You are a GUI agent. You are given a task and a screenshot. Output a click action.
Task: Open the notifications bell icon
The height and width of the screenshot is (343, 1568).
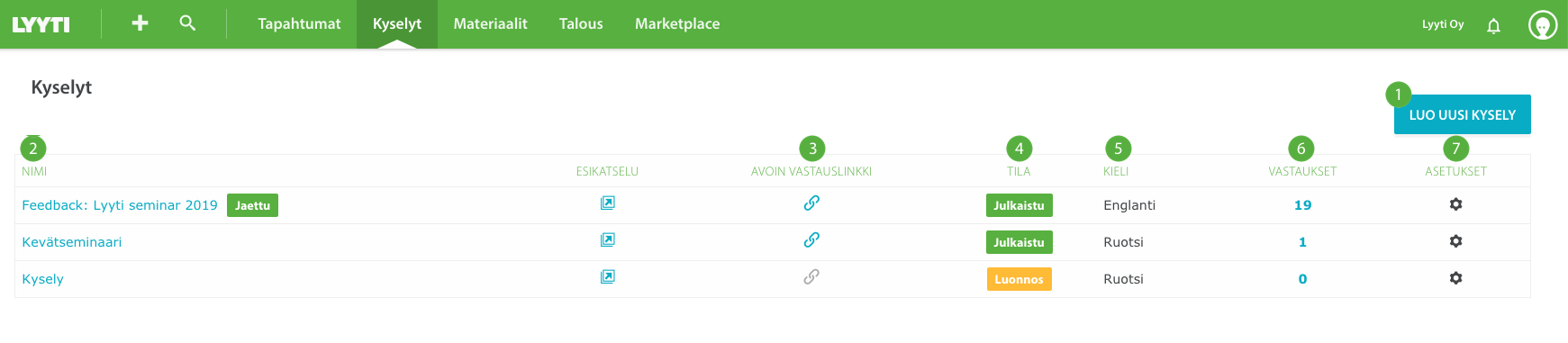click(1493, 25)
